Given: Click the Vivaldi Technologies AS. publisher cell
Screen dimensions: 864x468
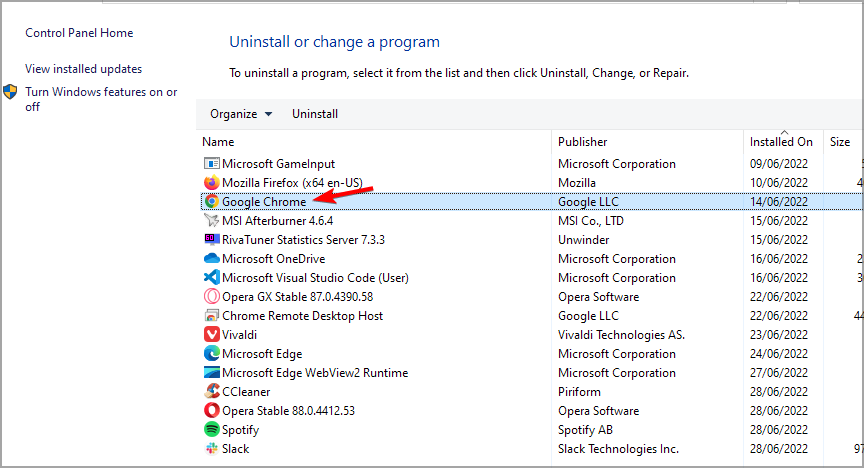Looking at the screenshot, I should (621, 335).
